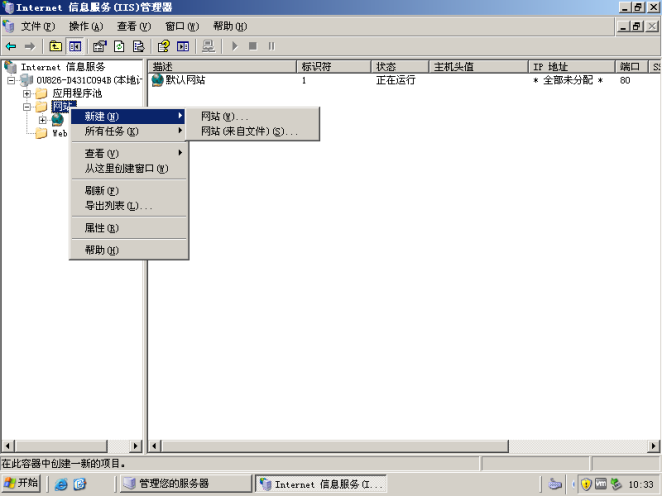The width and height of the screenshot is (662, 497).
Task: Click the 开始 Start button
Action: (21, 483)
